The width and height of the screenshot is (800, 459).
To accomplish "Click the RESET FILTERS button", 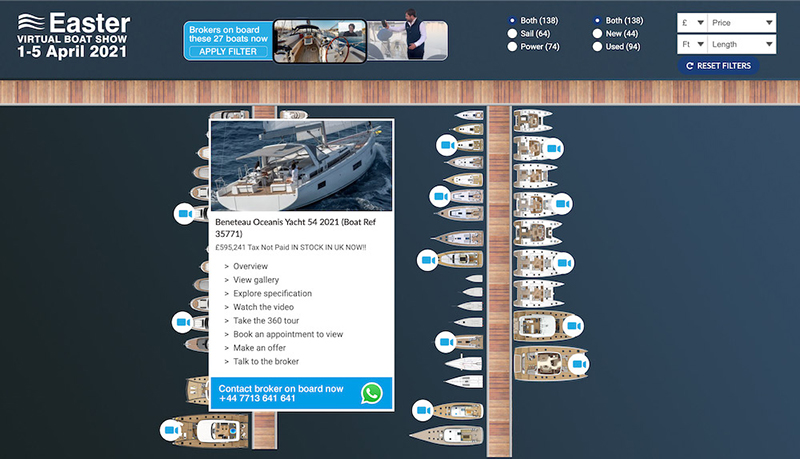I will tap(718, 66).
